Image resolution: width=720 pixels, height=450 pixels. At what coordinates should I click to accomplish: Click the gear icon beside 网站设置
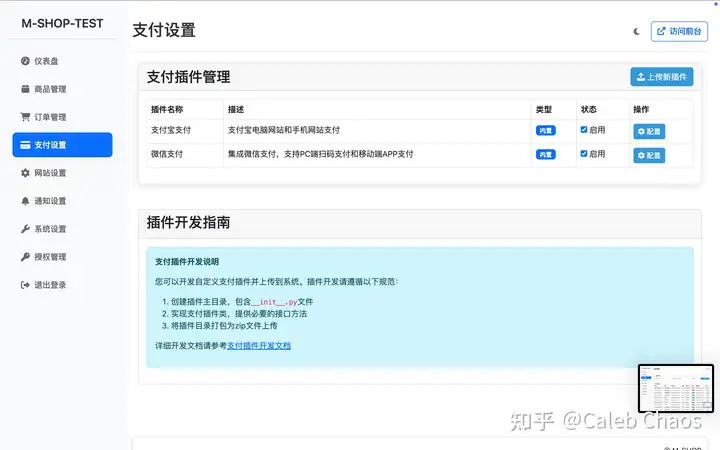[x=25, y=173]
